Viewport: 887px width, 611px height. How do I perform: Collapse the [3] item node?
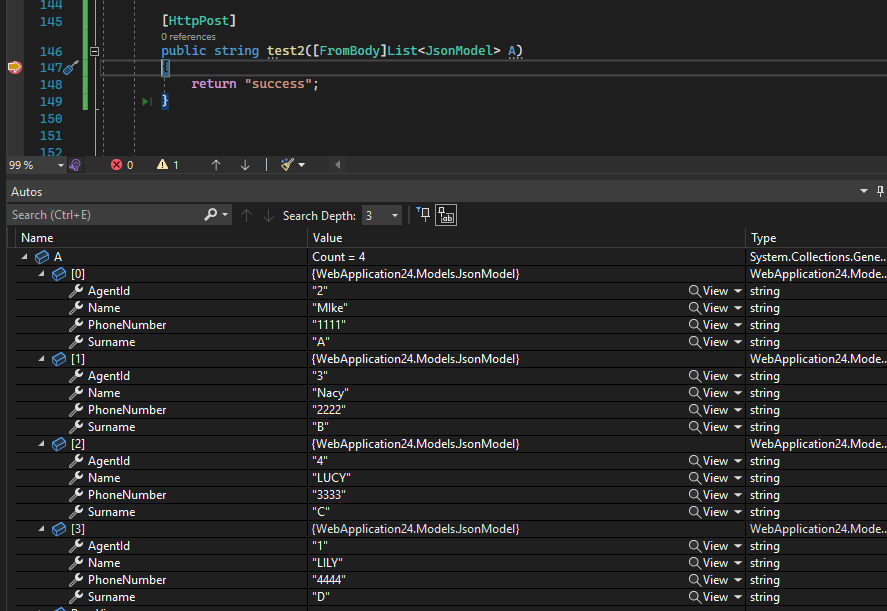tap(41, 528)
